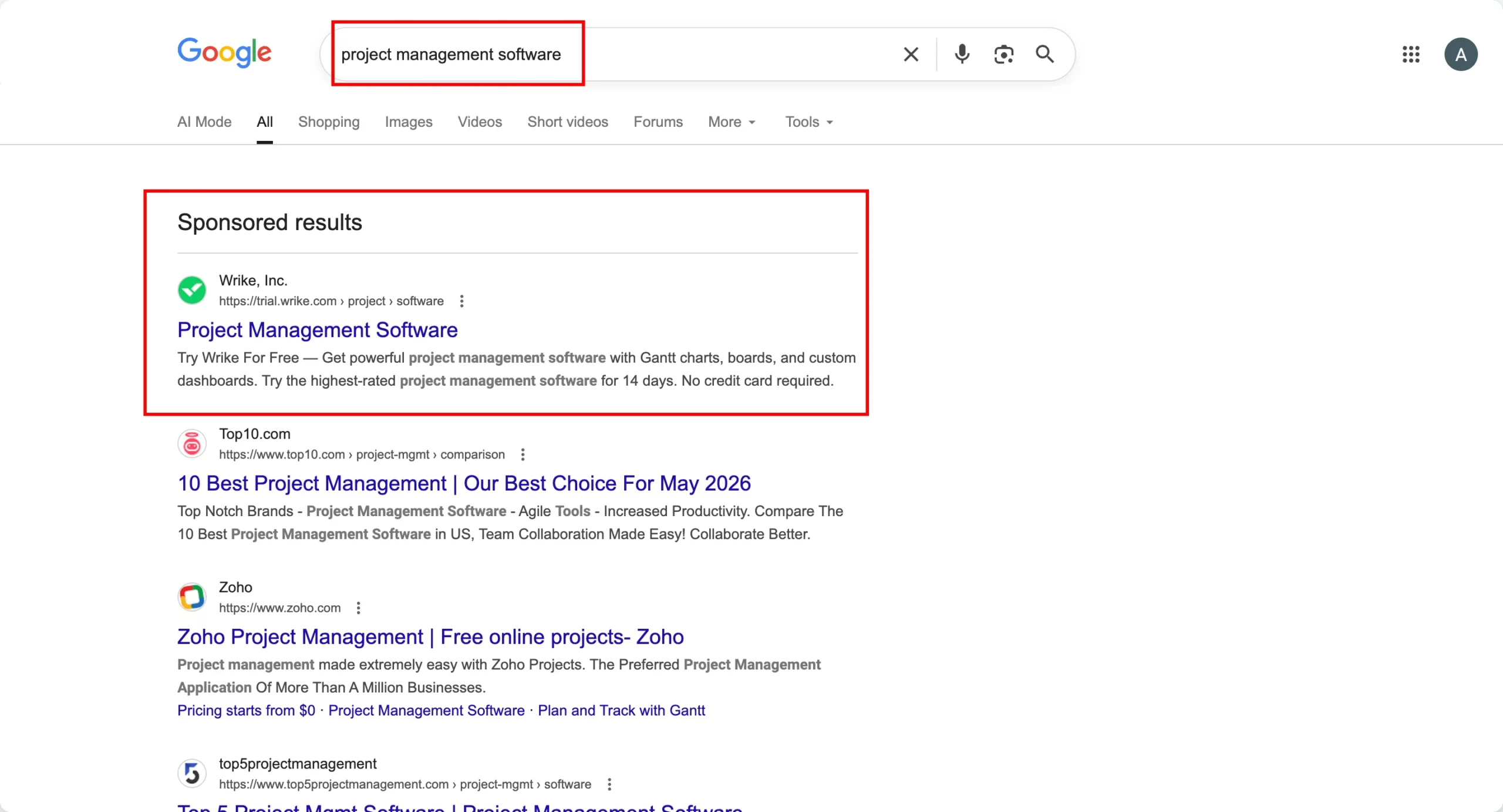
Task: Click the Google logo
Action: coord(224,53)
